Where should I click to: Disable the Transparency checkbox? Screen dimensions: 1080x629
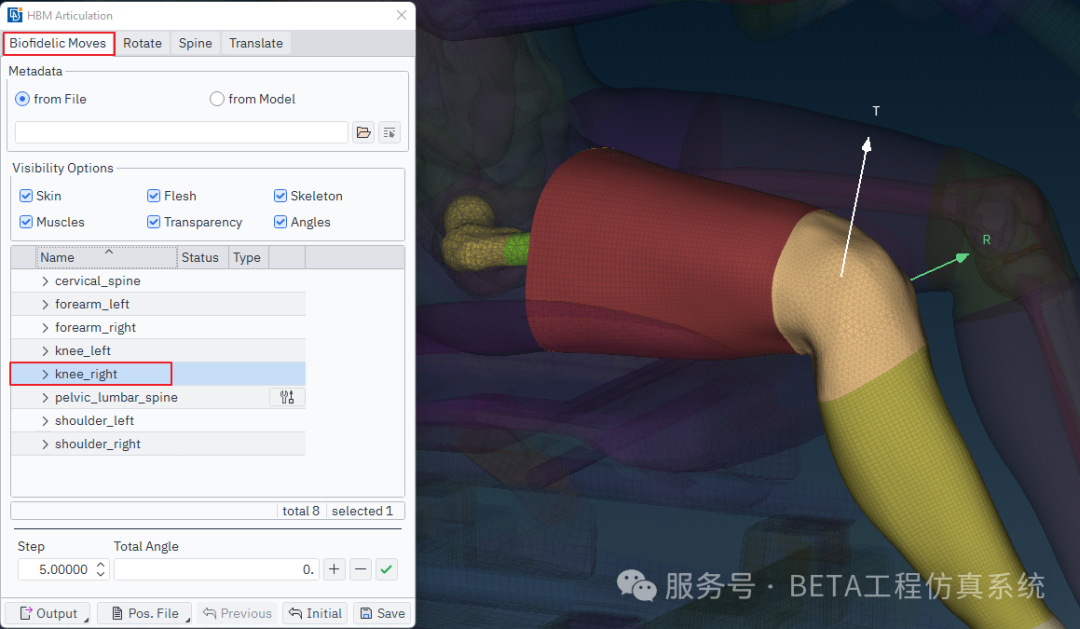click(154, 222)
